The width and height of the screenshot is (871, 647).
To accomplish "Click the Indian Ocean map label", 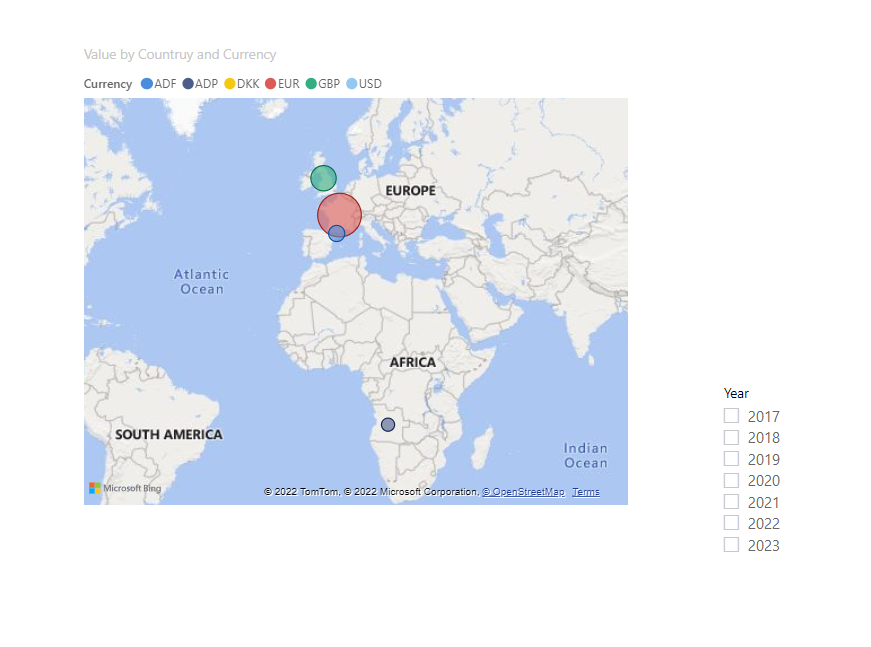I will [585, 455].
